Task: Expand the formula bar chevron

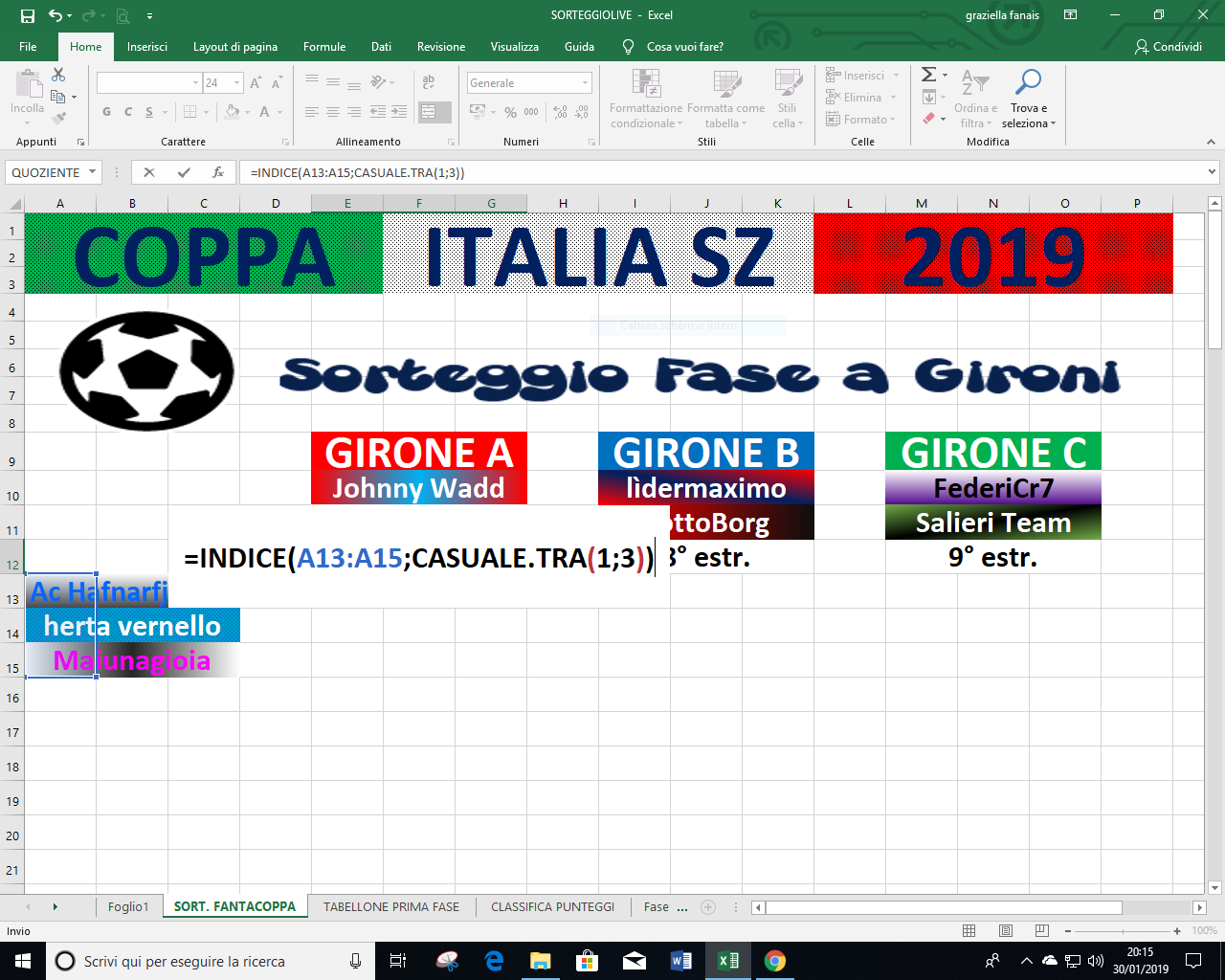Action: (x=1212, y=172)
